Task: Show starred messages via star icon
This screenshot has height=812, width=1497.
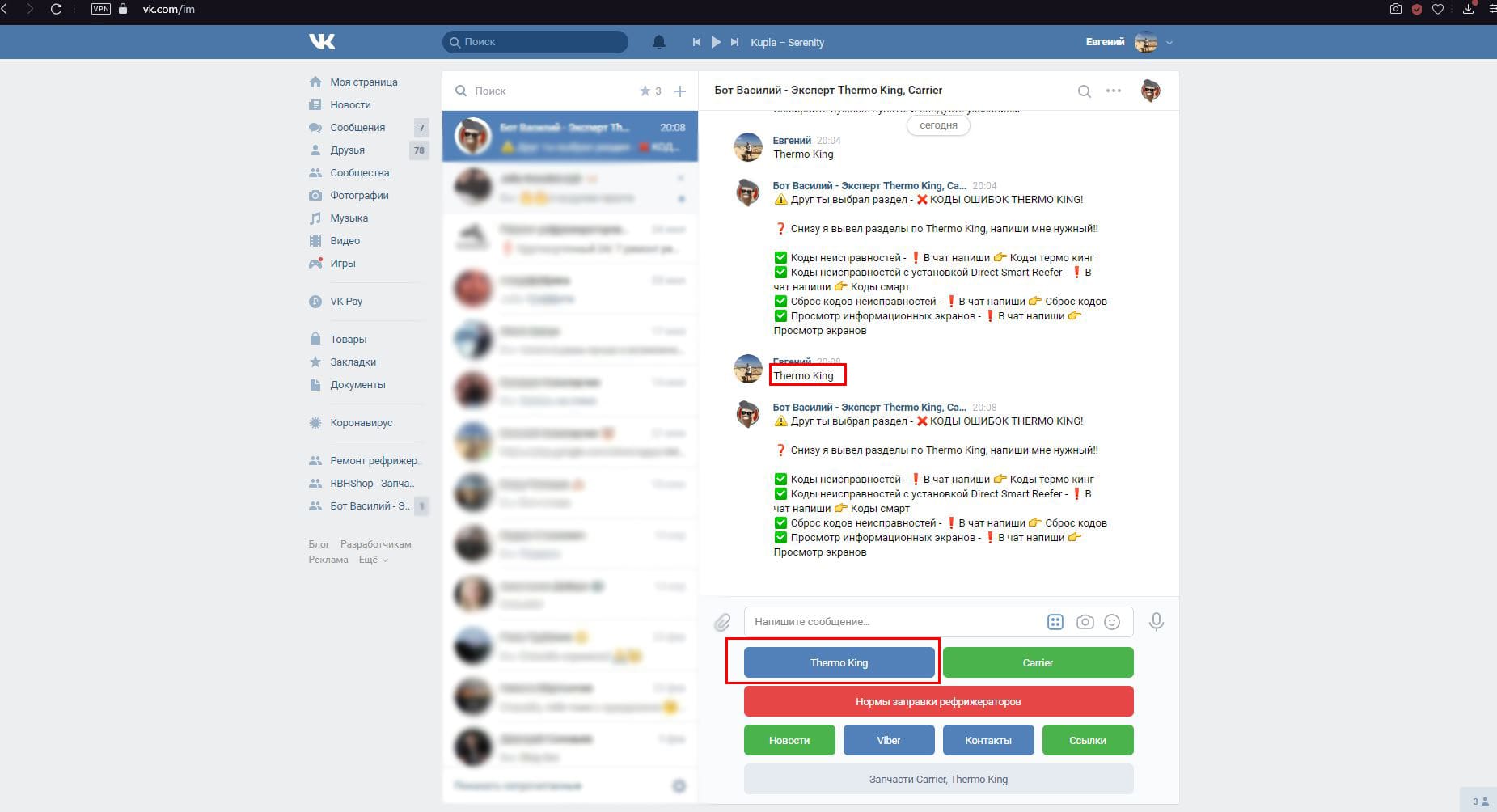Action: 645,91
